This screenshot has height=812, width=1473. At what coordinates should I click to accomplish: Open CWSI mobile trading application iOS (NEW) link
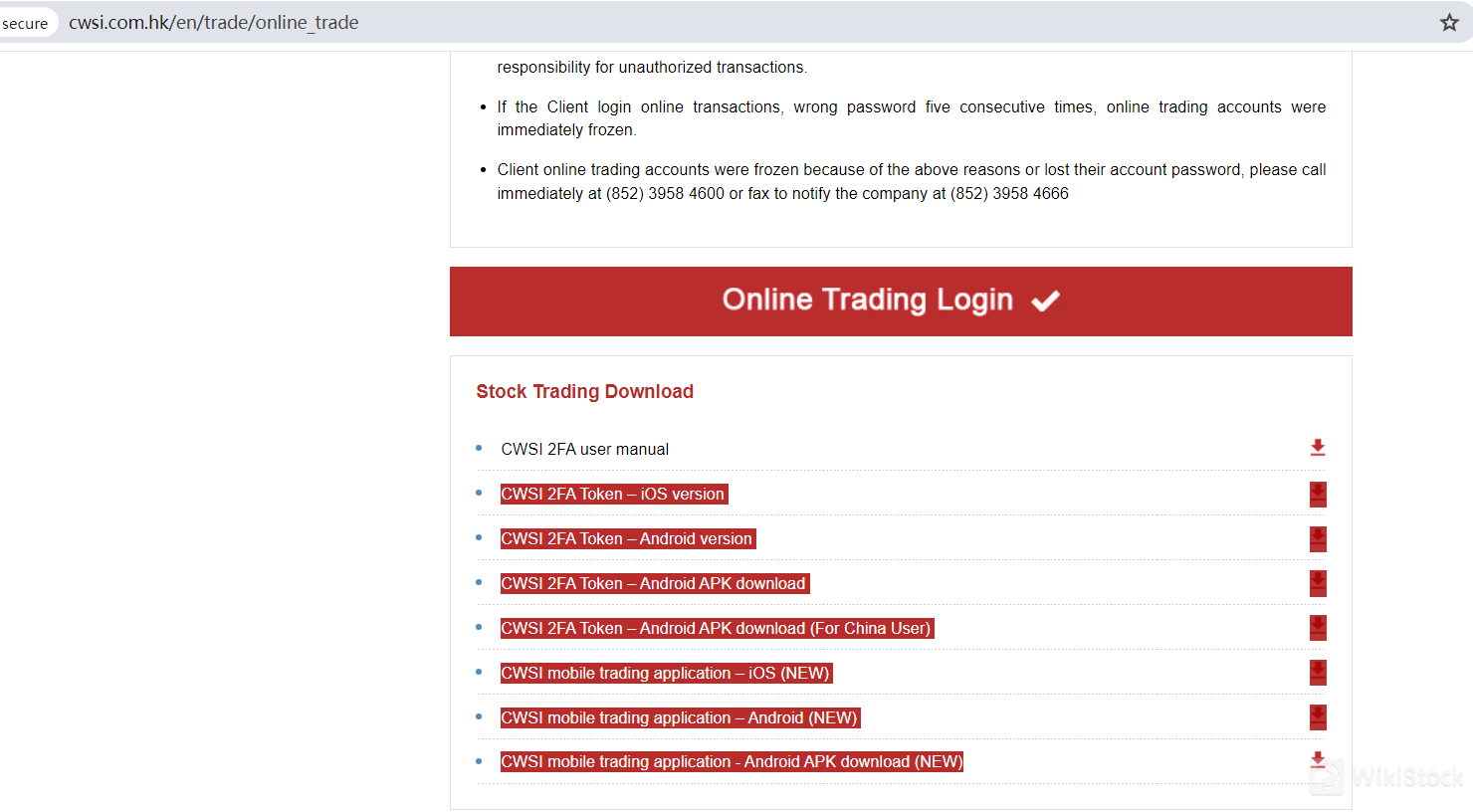tap(665, 674)
